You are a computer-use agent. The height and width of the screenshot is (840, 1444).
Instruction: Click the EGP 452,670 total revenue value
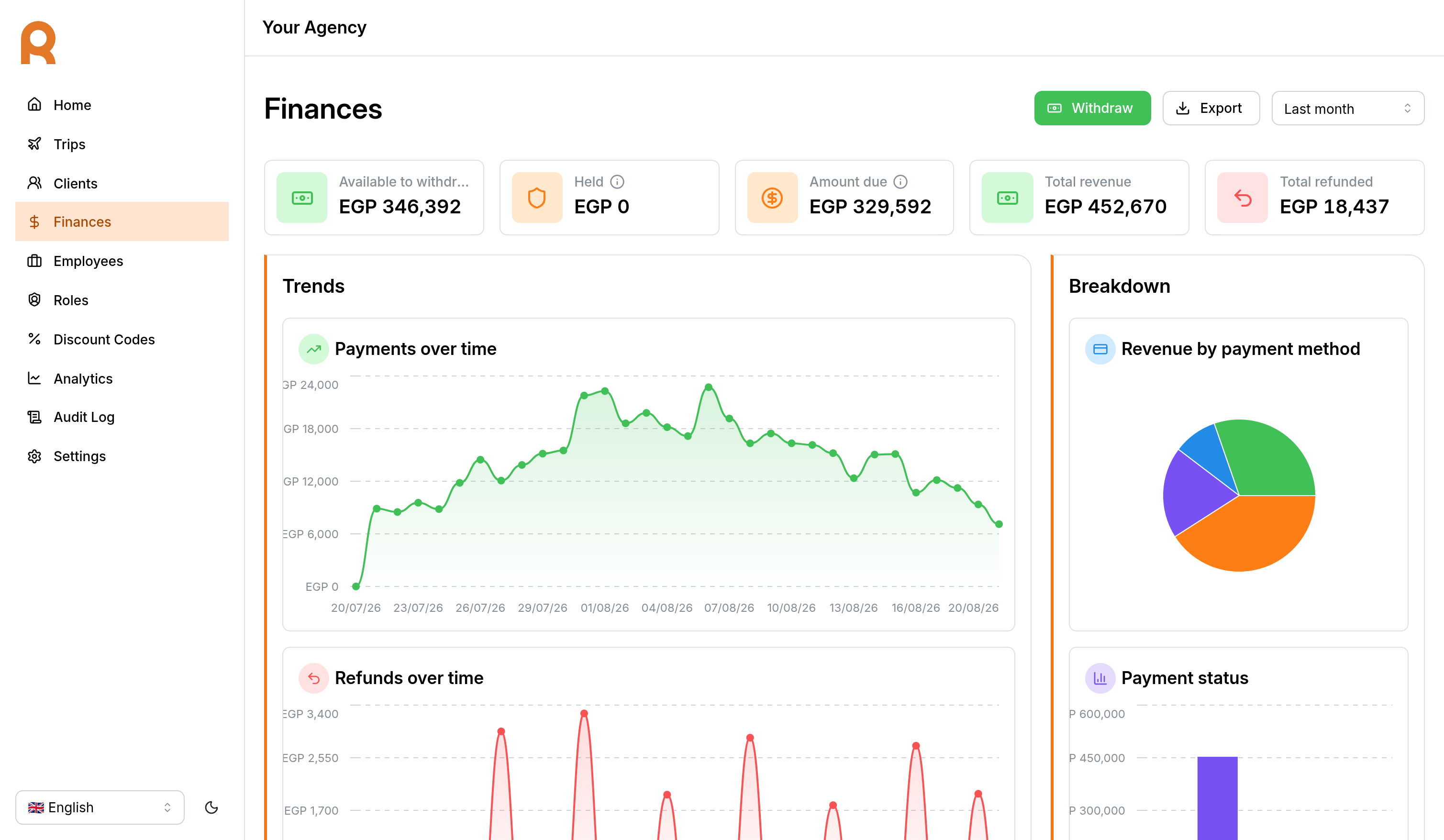(x=1105, y=206)
